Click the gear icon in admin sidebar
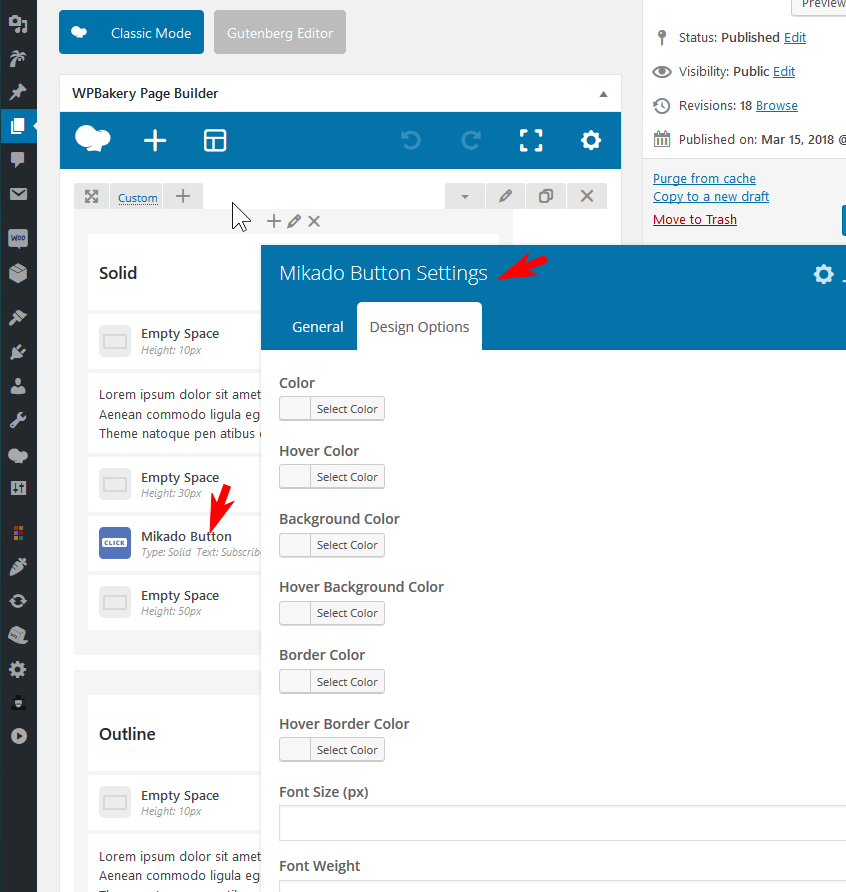Image resolution: width=846 pixels, height=892 pixels. coord(18,670)
